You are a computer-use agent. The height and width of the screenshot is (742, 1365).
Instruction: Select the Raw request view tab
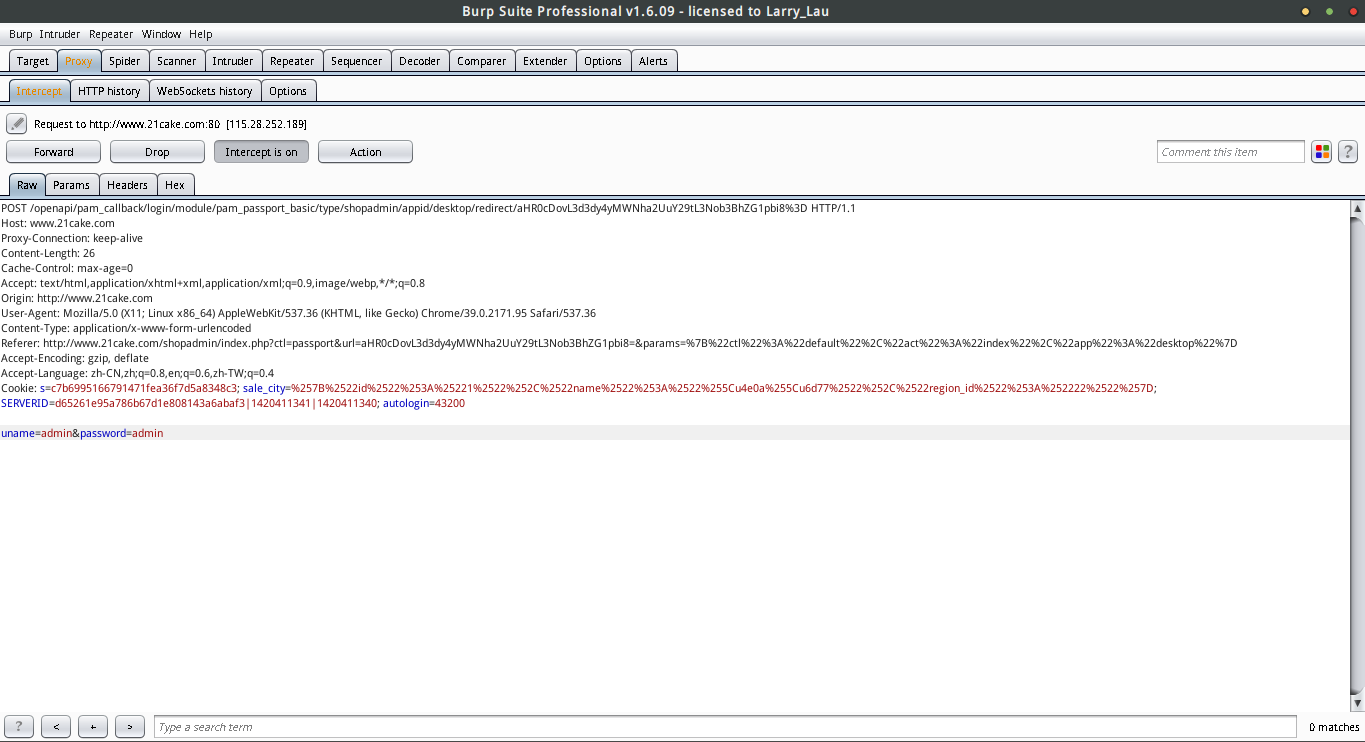(x=27, y=185)
